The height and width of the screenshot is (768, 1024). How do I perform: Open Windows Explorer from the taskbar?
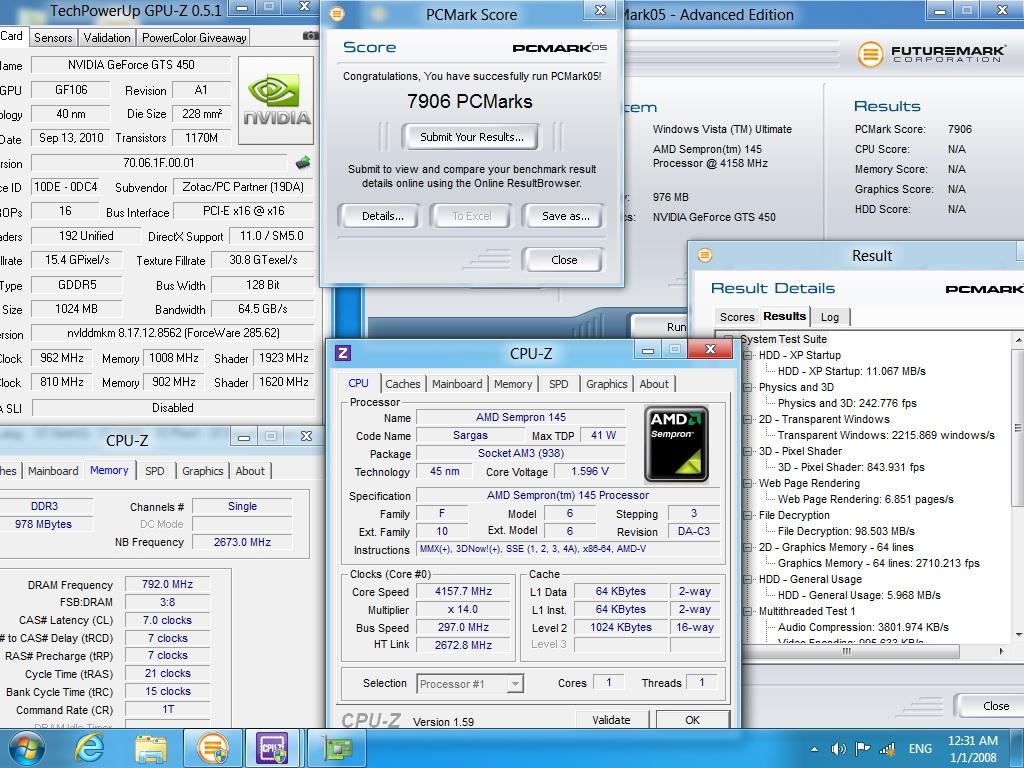pyautogui.click(x=151, y=748)
